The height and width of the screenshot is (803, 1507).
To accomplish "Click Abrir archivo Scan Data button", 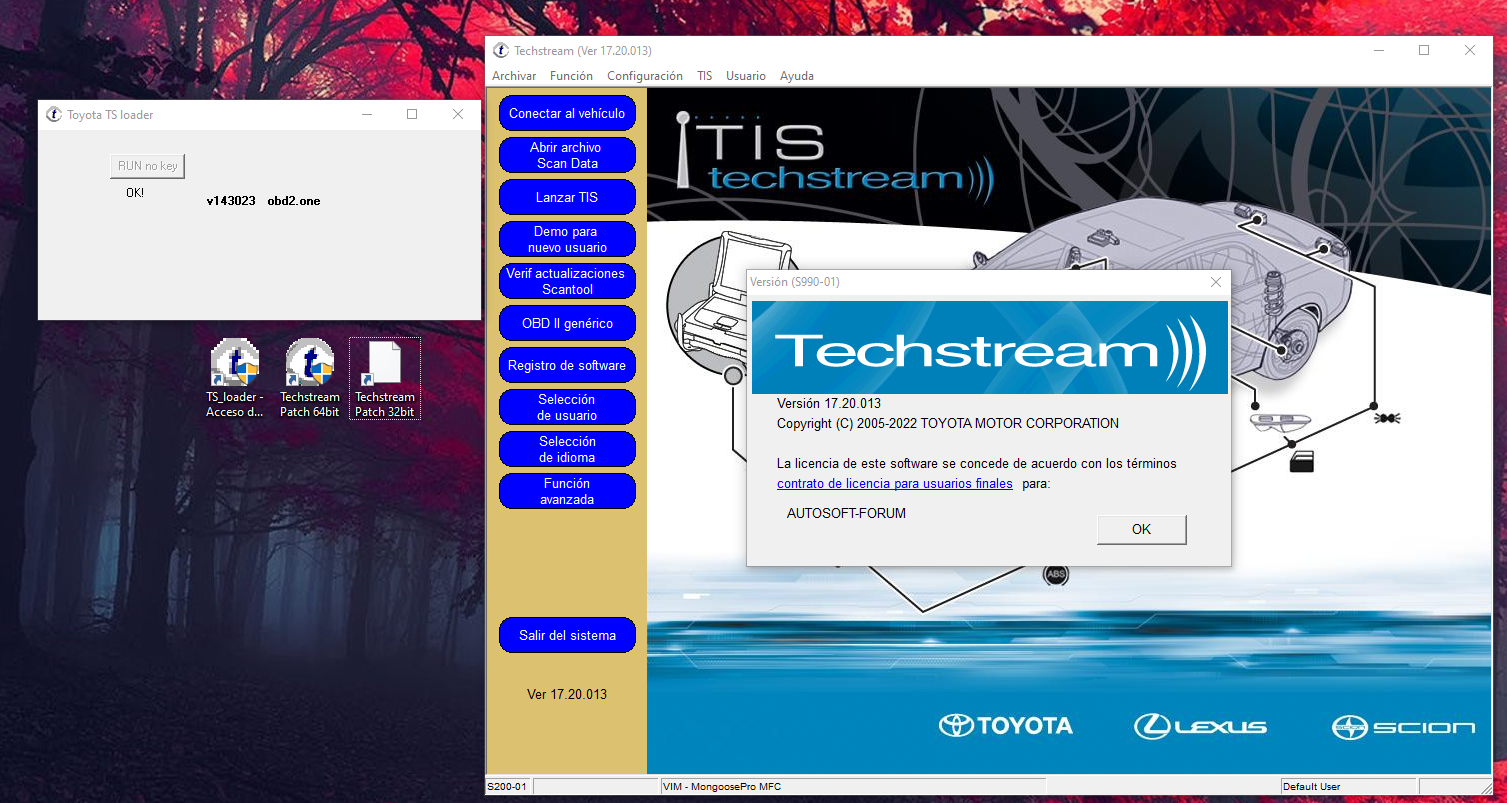I will point(567,155).
